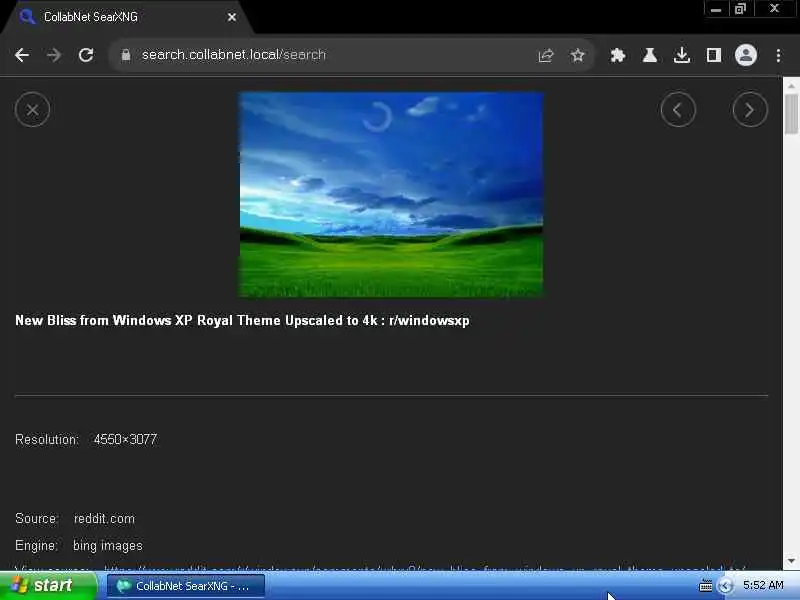Click the New Bliss title text

pos(242,320)
